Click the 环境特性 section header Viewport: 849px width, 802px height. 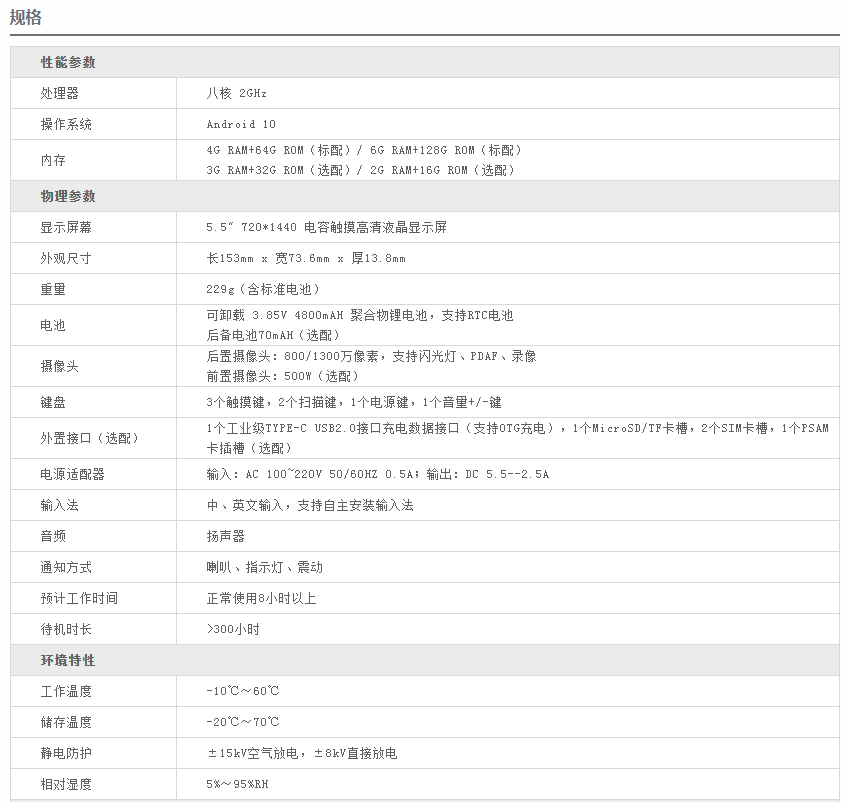tap(68, 660)
